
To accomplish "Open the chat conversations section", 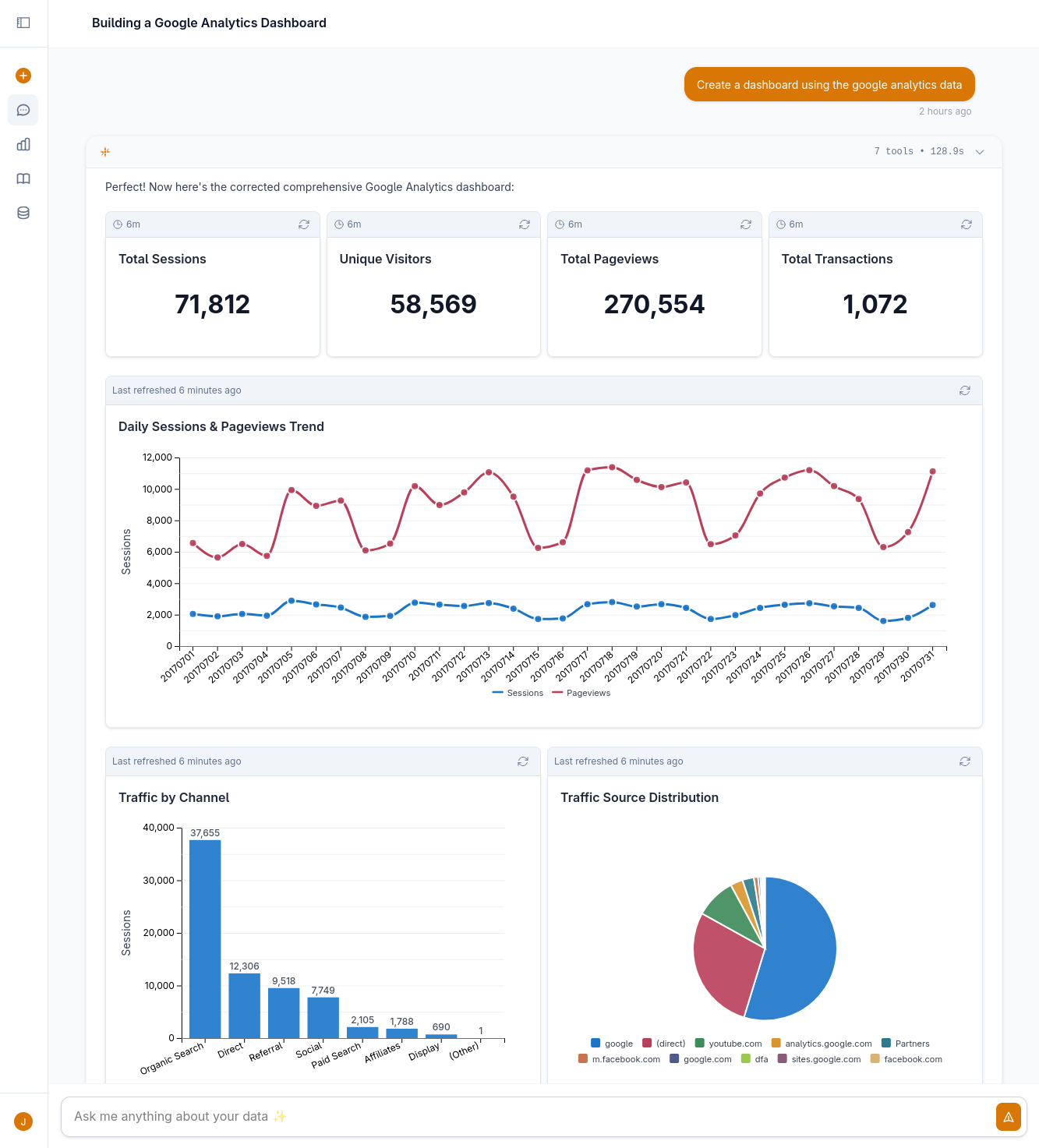I will tap(23, 110).
